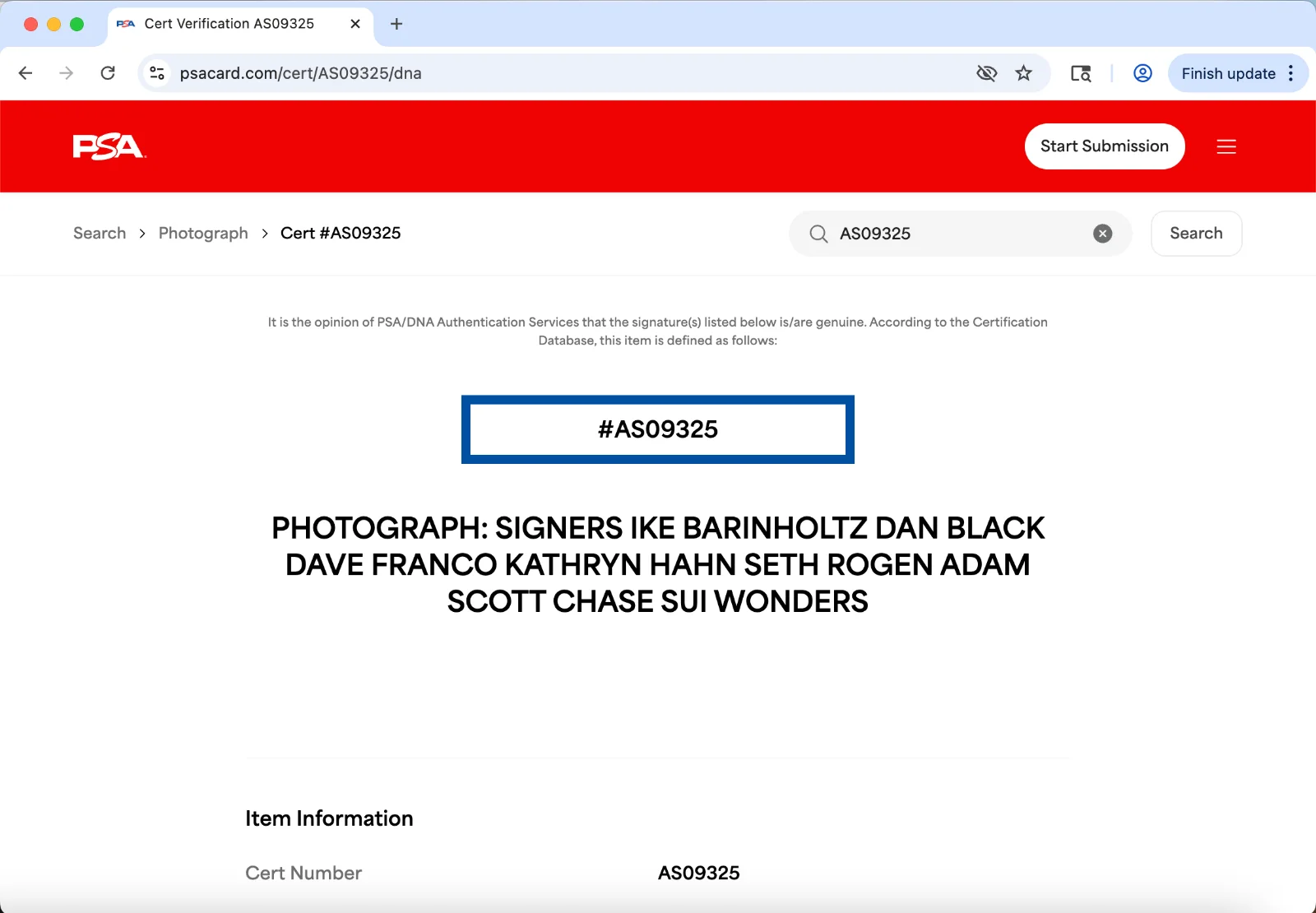
Task: Click the AS09325 cert number value
Action: click(699, 874)
